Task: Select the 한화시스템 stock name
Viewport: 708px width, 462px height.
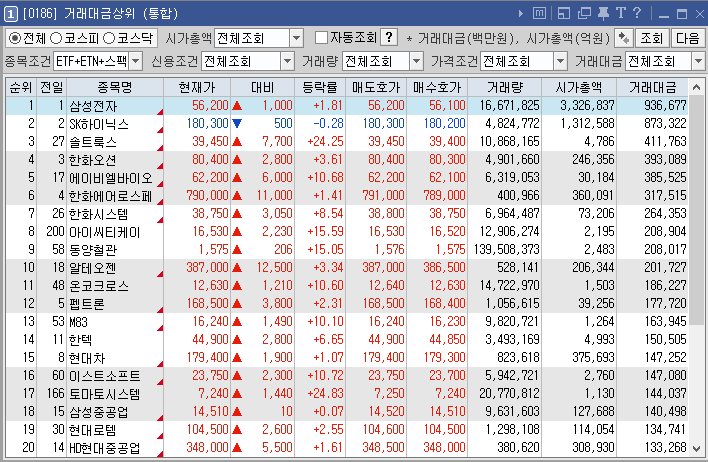Action: click(98, 214)
